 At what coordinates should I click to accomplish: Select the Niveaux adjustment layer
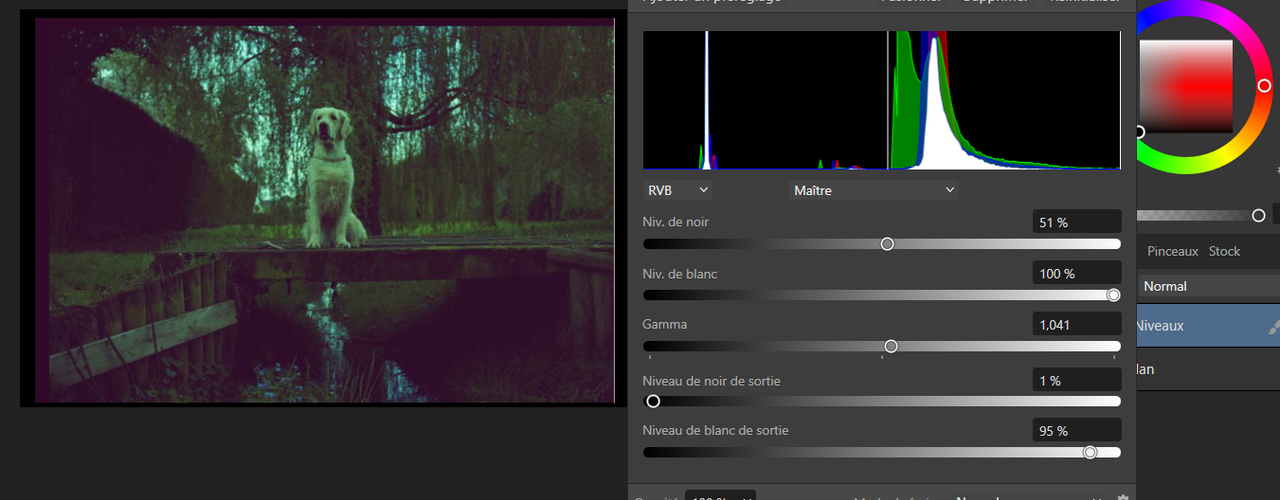point(1208,326)
